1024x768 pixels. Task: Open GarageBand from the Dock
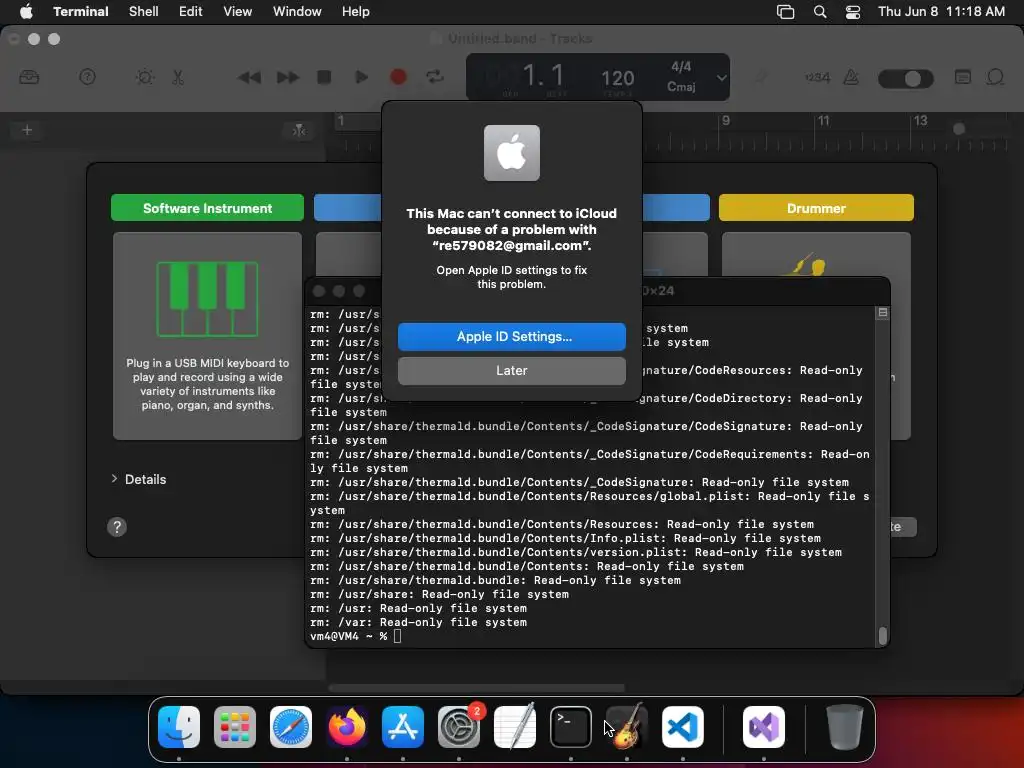pyautogui.click(x=627, y=726)
